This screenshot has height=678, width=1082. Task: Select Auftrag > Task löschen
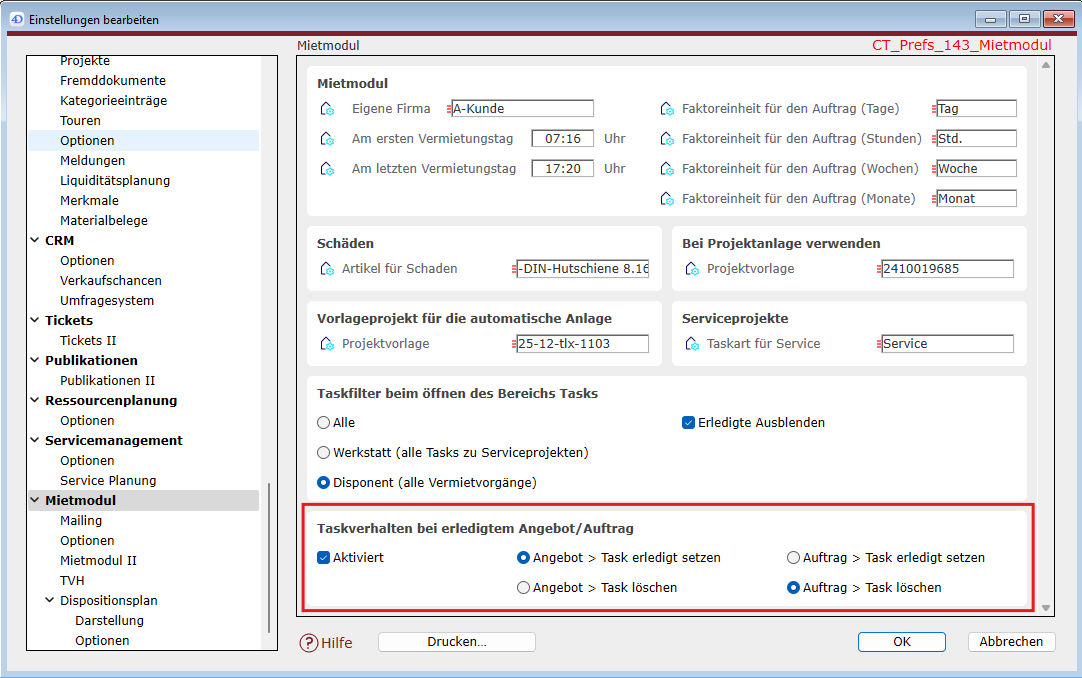pyautogui.click(x=794, y=588)
